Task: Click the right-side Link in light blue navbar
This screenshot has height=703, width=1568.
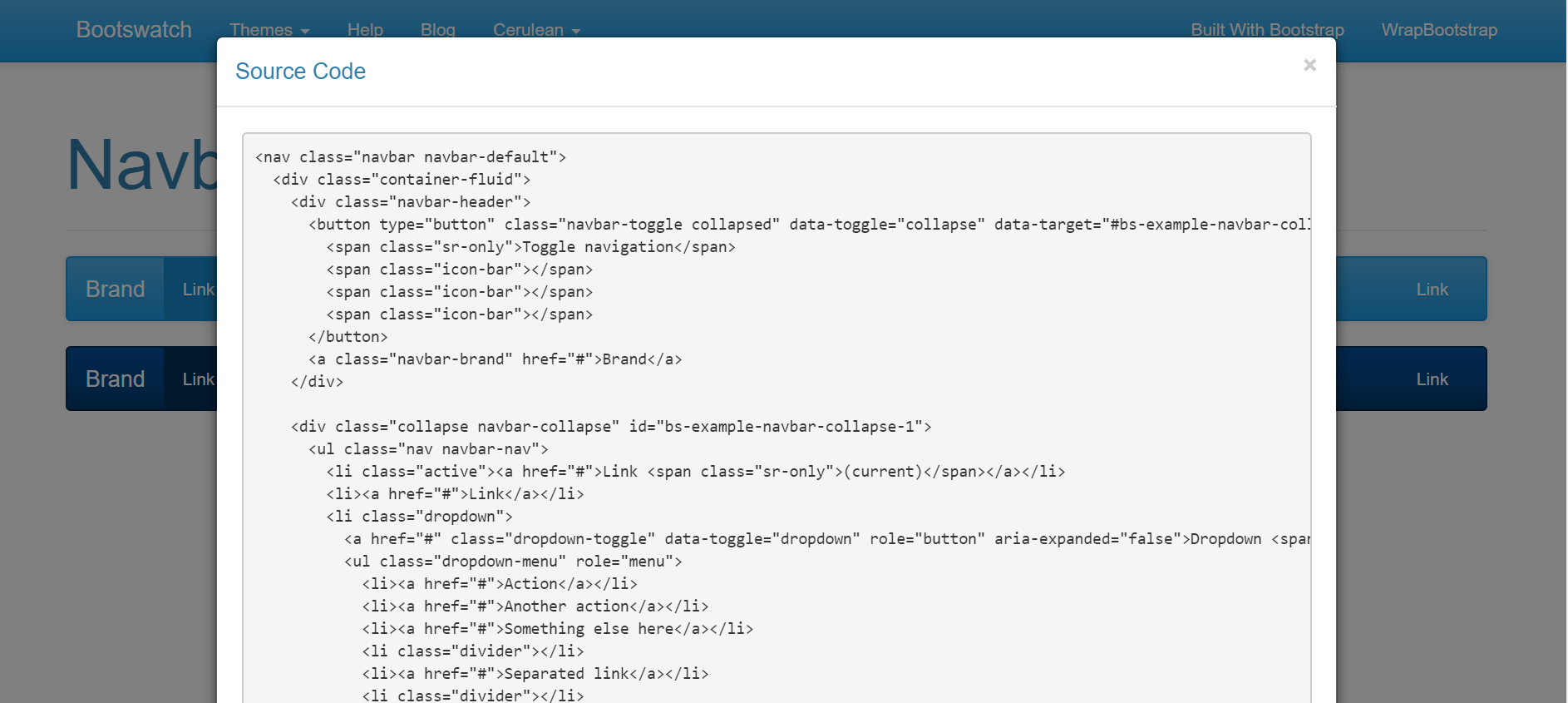Action: click(x=1432, y=290)
